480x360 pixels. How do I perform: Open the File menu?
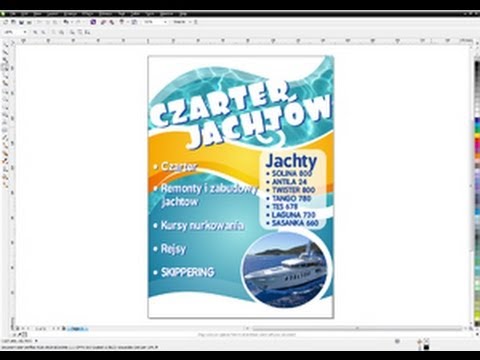[x=13, y=14]
